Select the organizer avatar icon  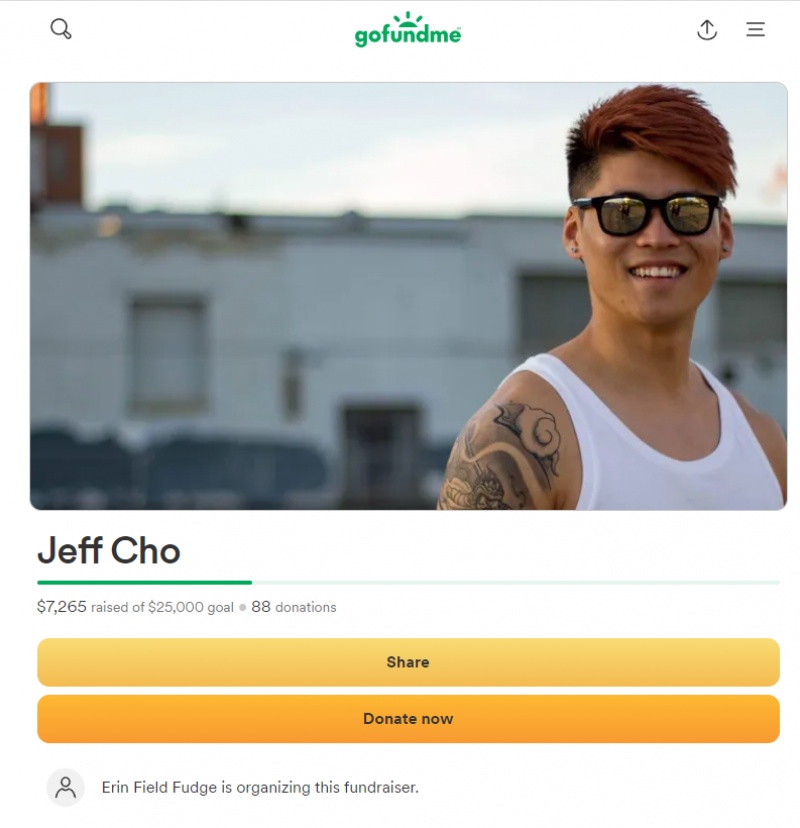[x=65, y=787]
